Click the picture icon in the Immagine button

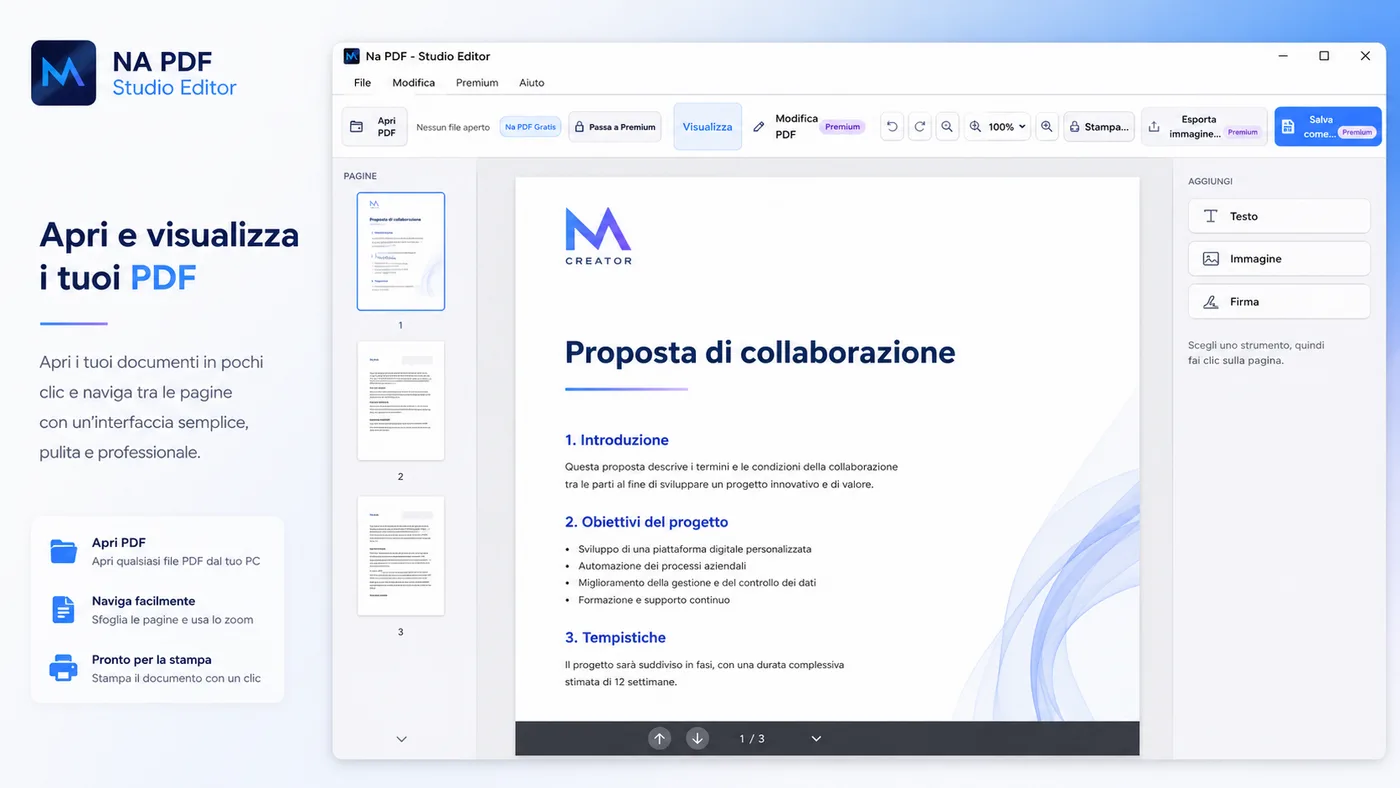1211,259
